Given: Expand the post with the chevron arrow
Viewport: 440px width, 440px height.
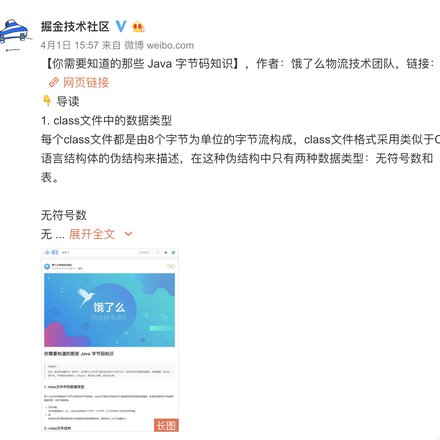Looking at the screenshot, I should [x=128, y=234].
